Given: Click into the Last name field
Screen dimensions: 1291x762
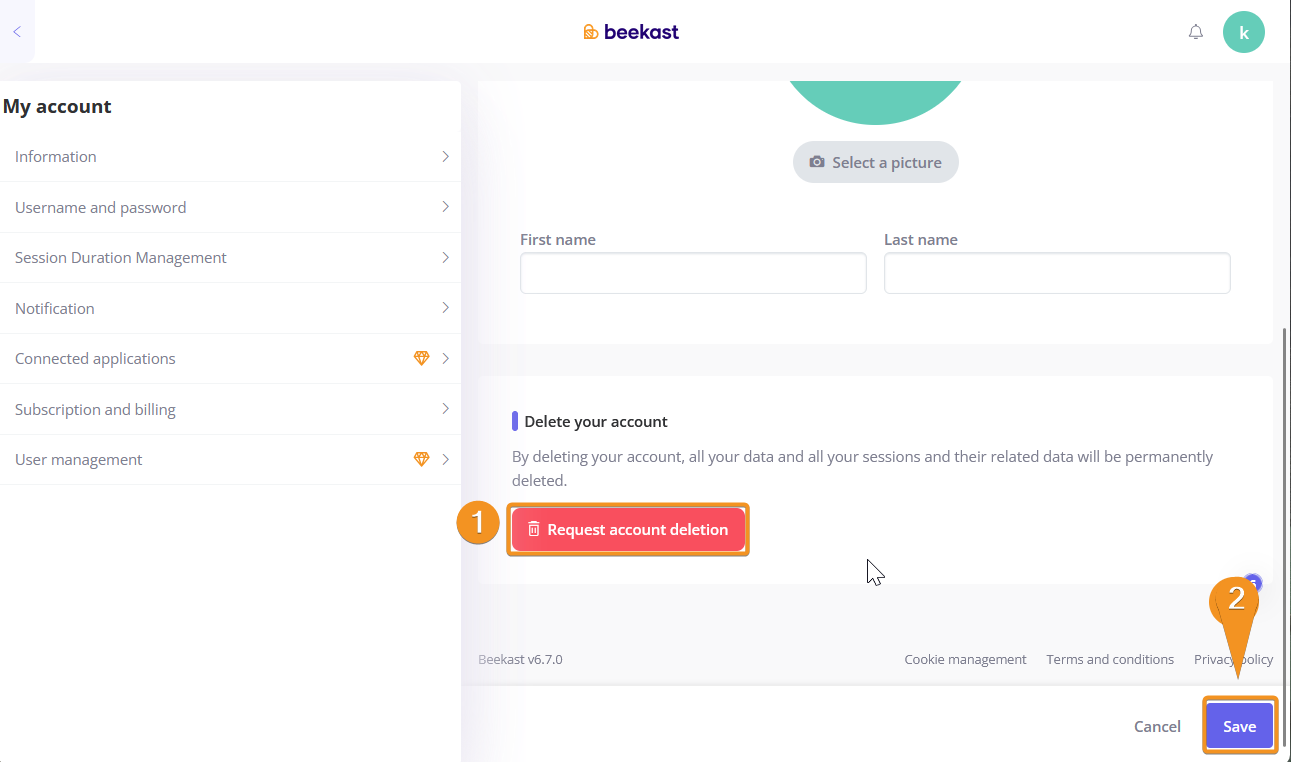Looking at the screenshot, I should pyautogui.click(x=1057, y=273).
